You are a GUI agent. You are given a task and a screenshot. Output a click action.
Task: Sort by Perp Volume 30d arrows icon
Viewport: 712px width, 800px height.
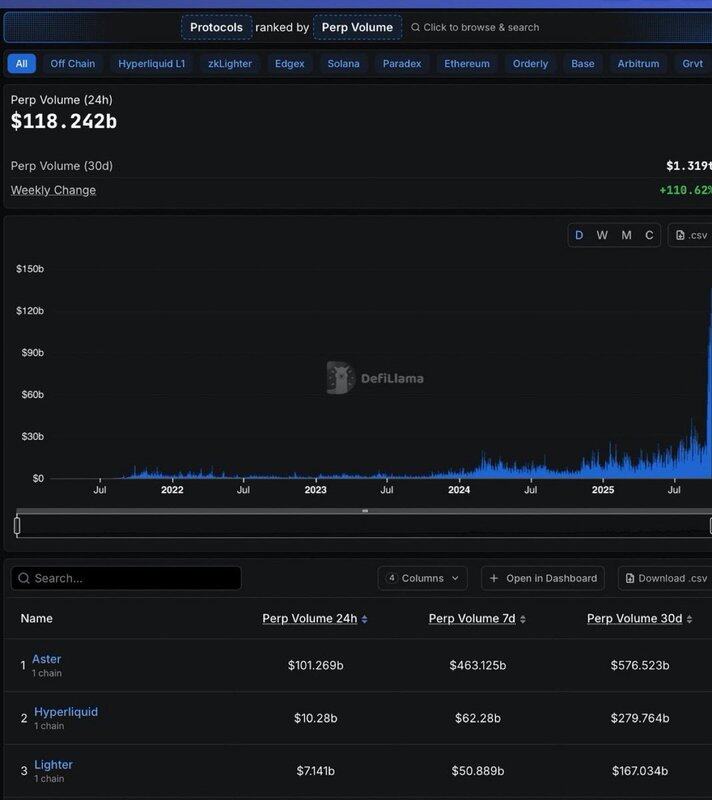690,619
